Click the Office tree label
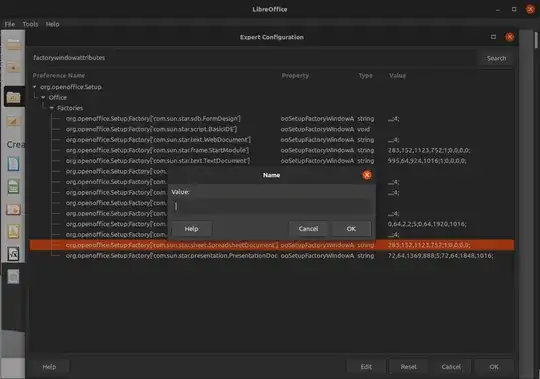540x379 pixels. click(58, 97)
